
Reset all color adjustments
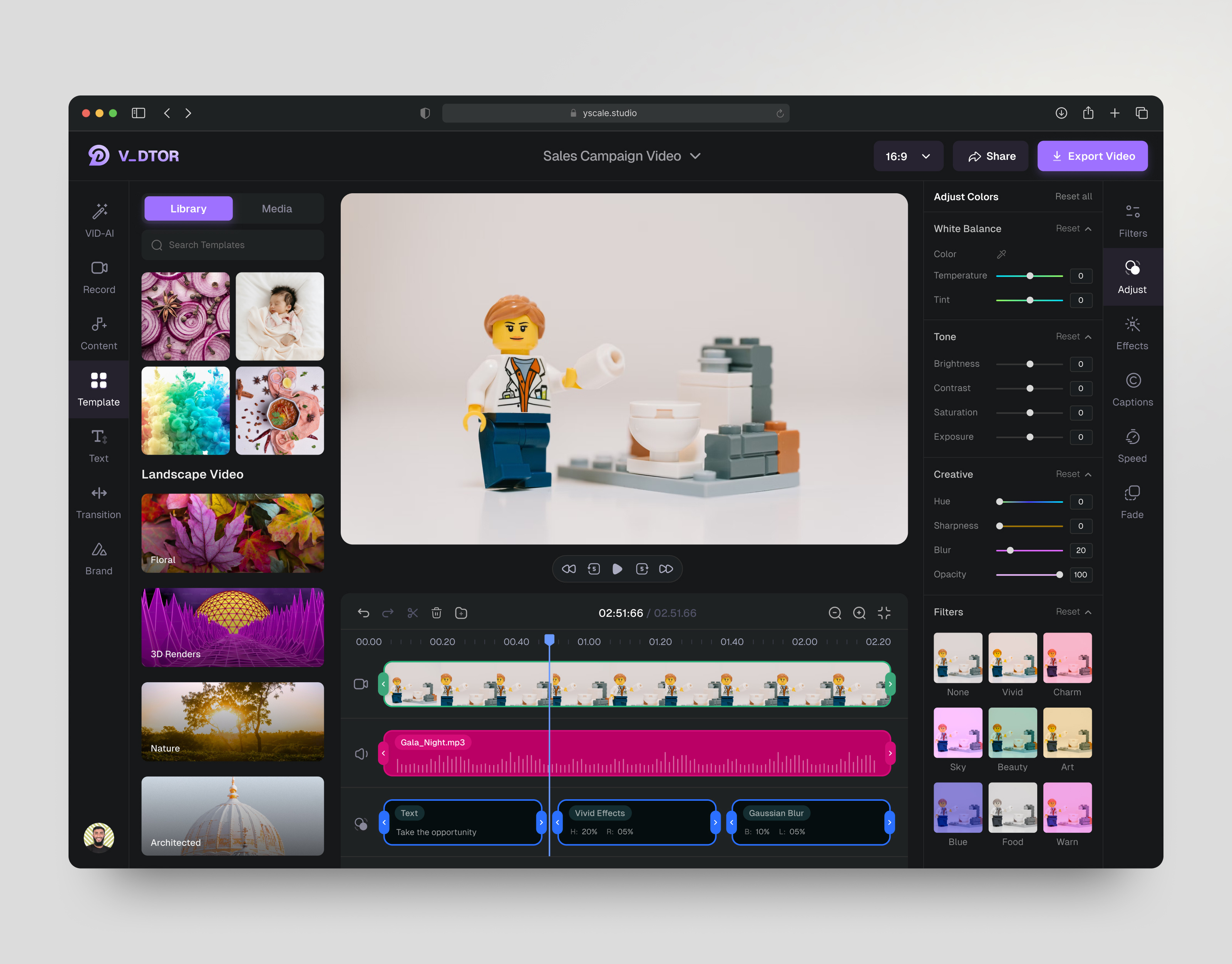[x=1073, y=196]
